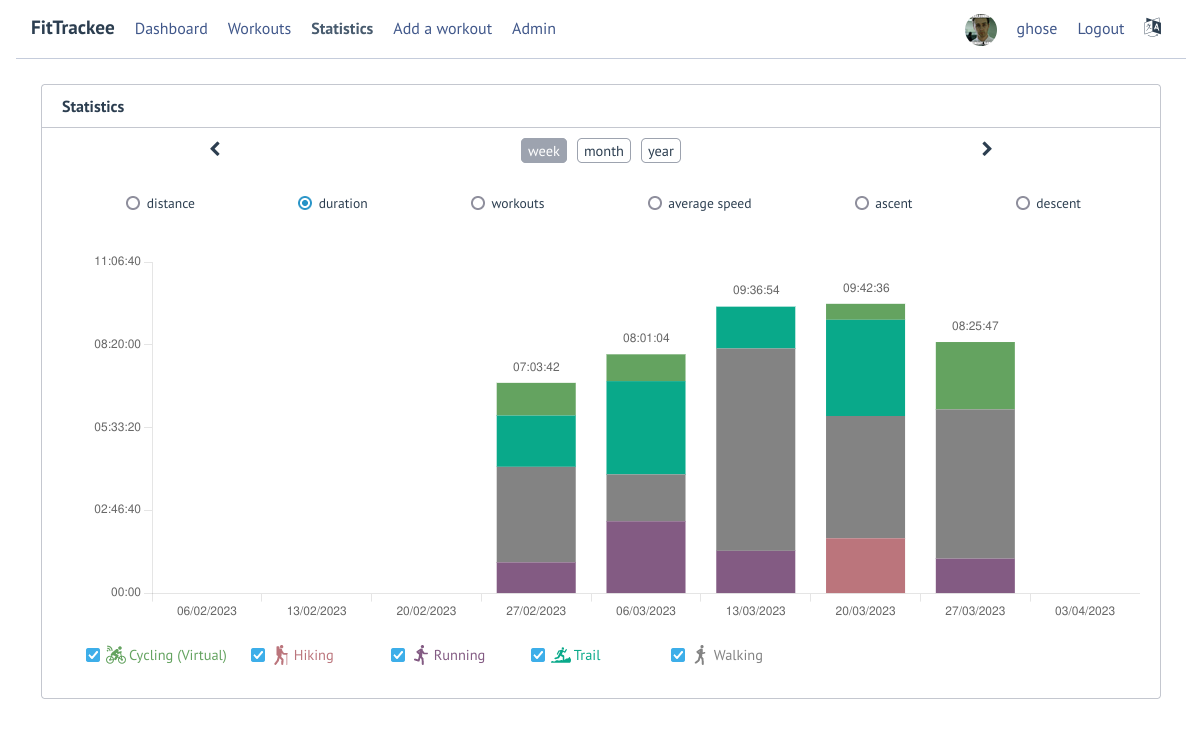The width and height of the screenshot is (1192, 731).
Task: Click the user avatar picture
Action: point(980,29)
